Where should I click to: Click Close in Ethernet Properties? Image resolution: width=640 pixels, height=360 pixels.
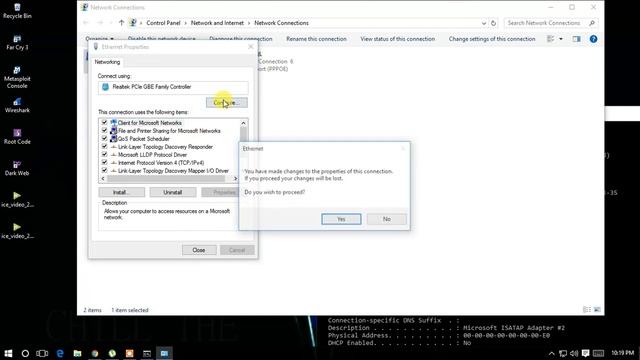pyautogui.click(x=199, y=250)
